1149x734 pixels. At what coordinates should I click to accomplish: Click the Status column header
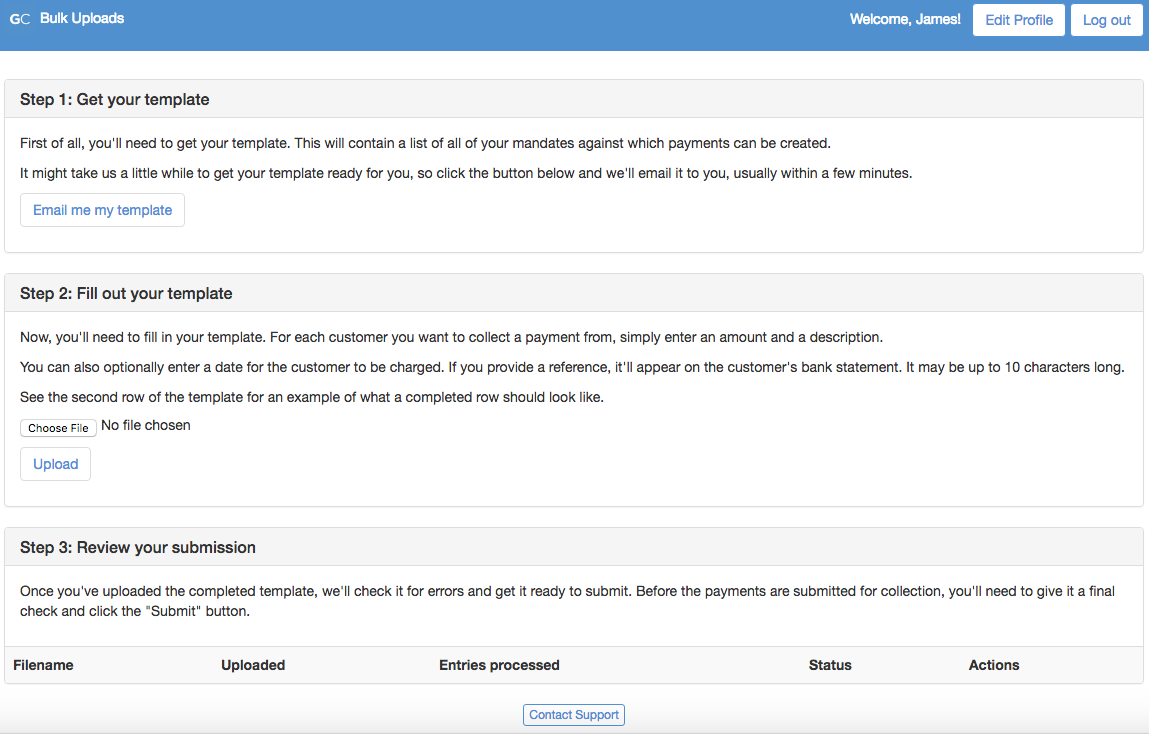click(830, 665)
